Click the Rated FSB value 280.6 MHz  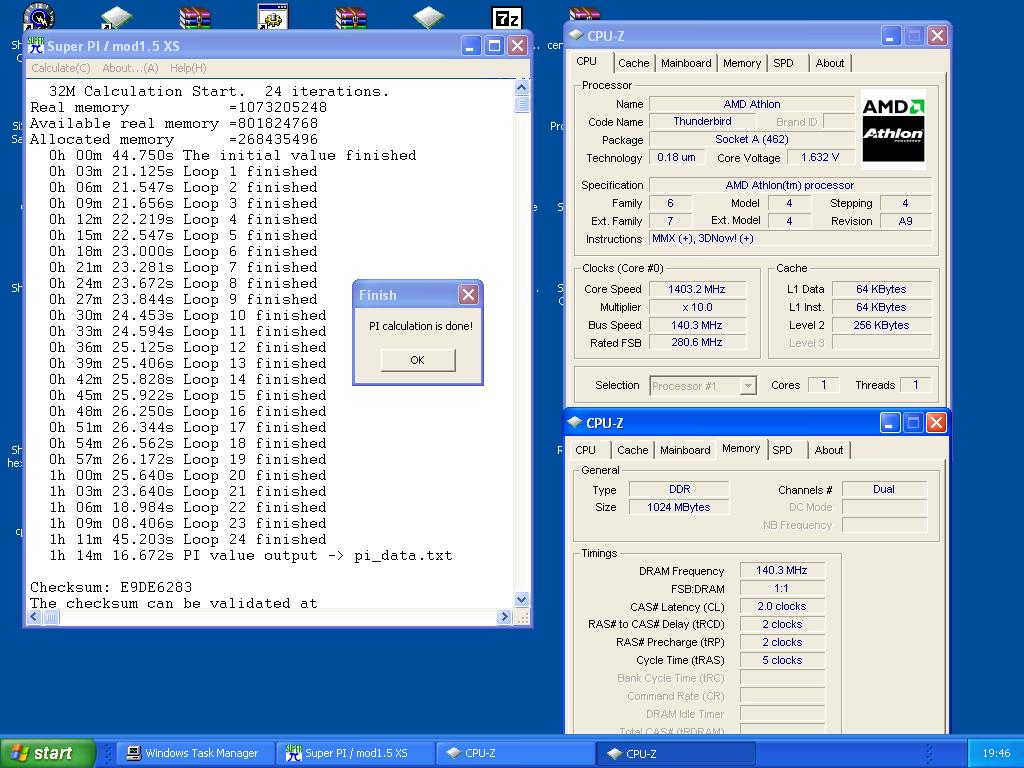click(x=697, y=343)
